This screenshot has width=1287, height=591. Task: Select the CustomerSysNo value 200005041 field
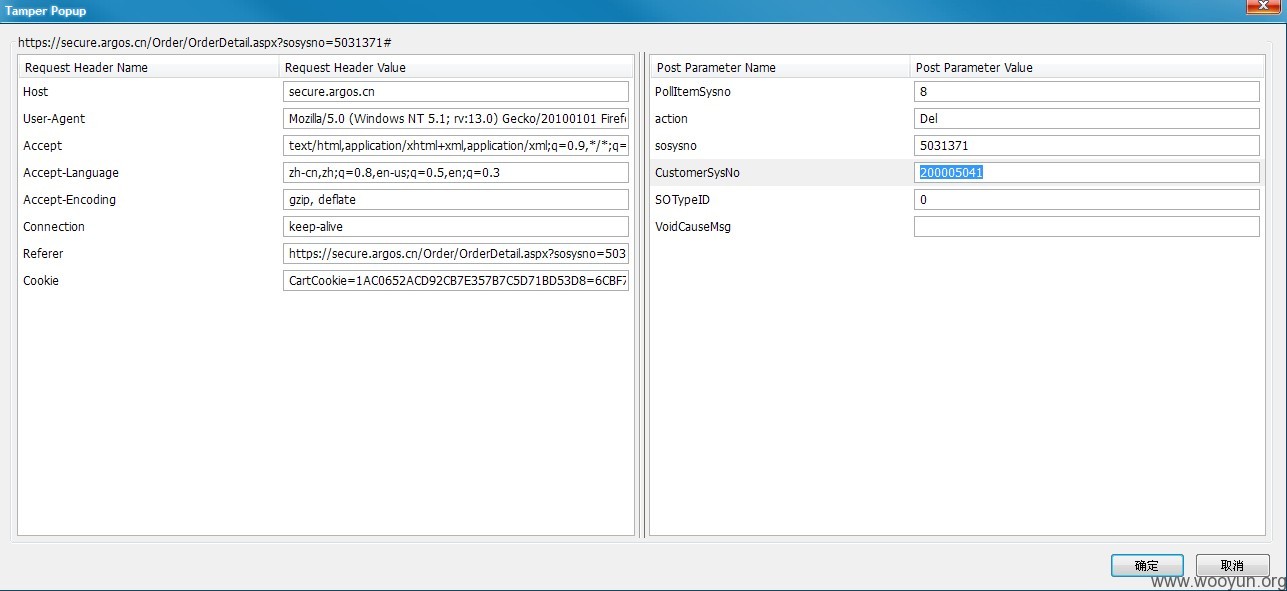(x=1087, y=173)
